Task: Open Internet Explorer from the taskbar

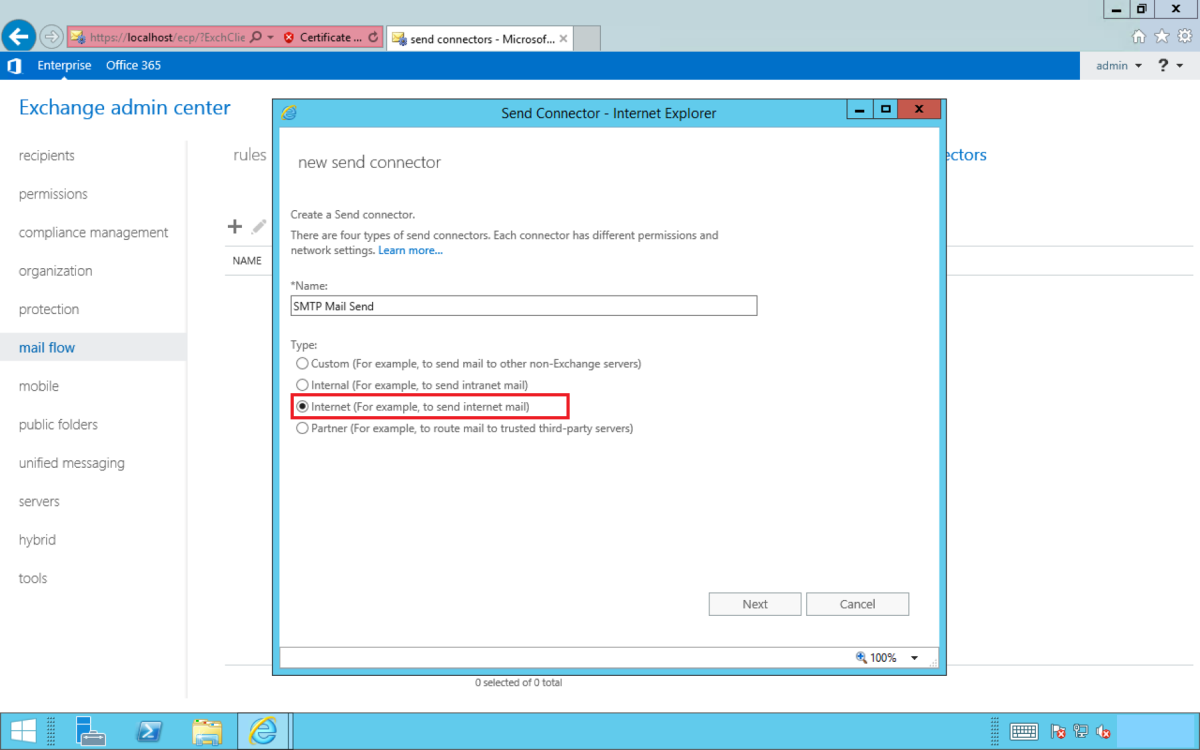Action: point(263,730)
